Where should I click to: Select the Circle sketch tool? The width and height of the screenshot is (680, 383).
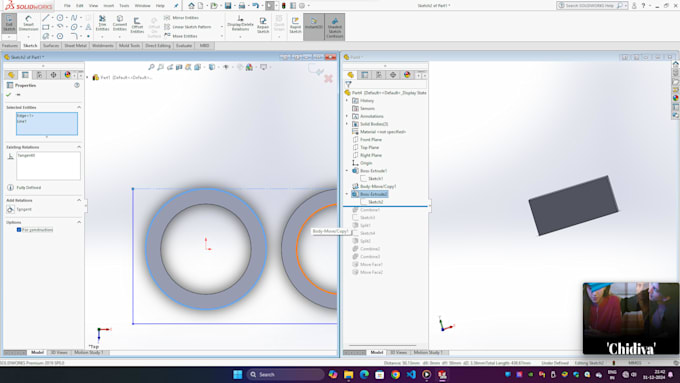(60, 18)
